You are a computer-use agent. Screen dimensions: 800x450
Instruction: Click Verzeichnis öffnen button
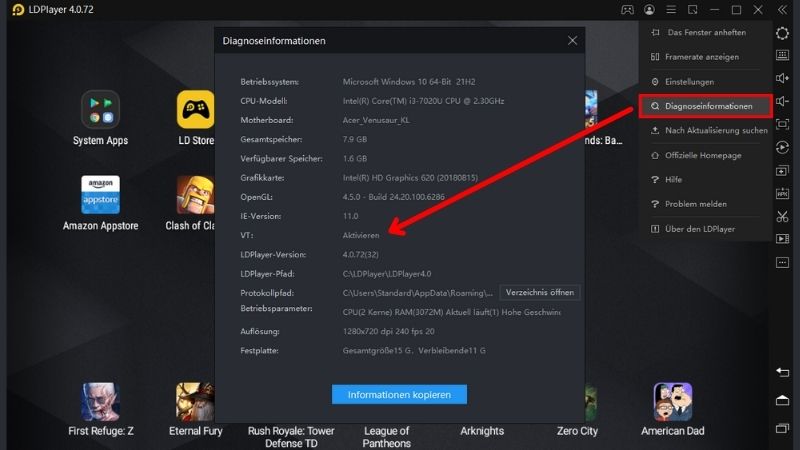click(540, 292)
